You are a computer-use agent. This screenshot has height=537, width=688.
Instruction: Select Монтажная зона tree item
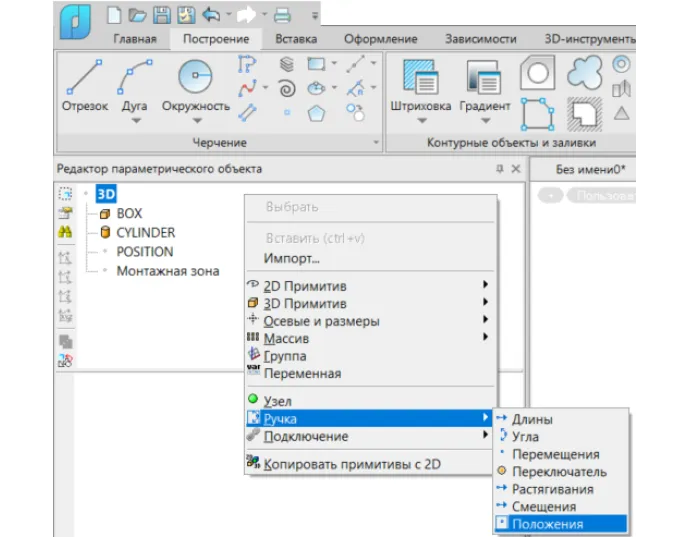(x=168, y=271)
